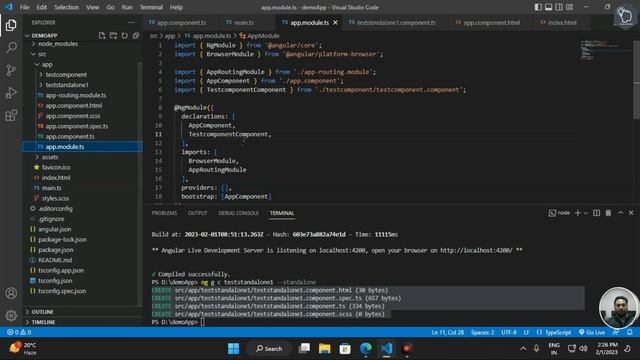Open Customize Layout icon
The height and width of the screenshot is (360, 640).
[570, 7]
